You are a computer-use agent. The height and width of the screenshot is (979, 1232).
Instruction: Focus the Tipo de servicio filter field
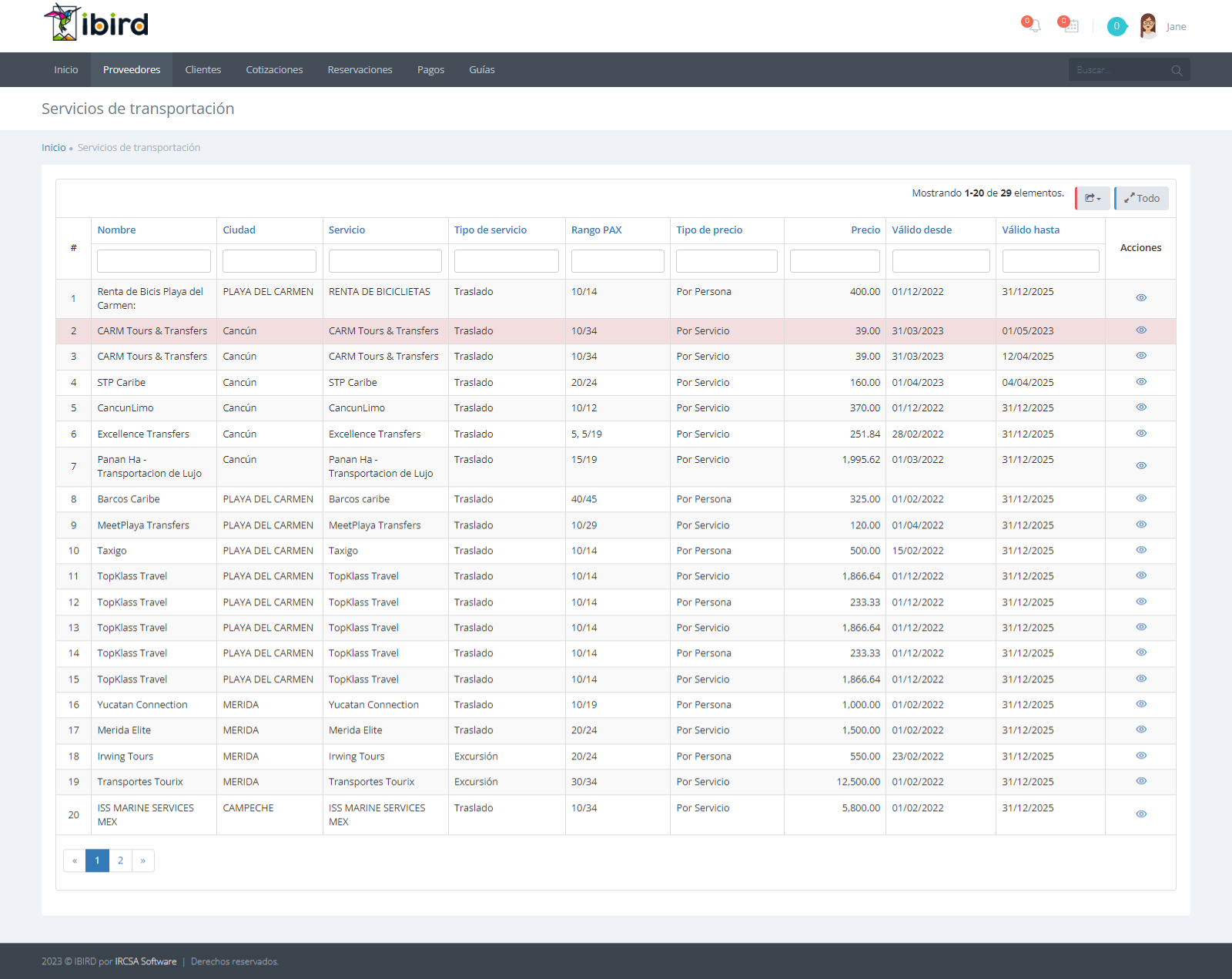[507, 261]
